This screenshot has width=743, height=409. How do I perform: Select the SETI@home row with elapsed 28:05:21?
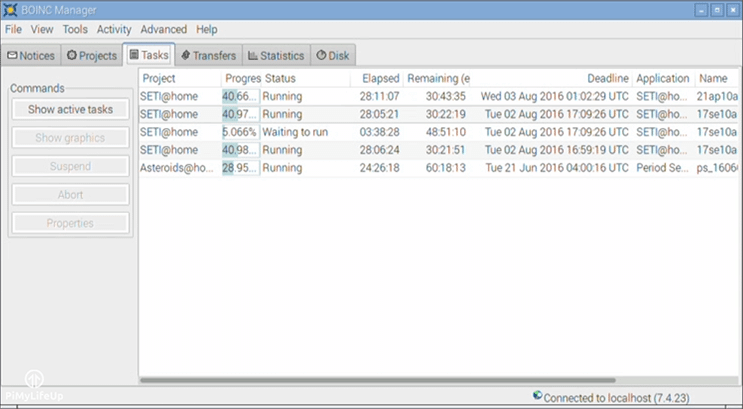tap(439, 114)
